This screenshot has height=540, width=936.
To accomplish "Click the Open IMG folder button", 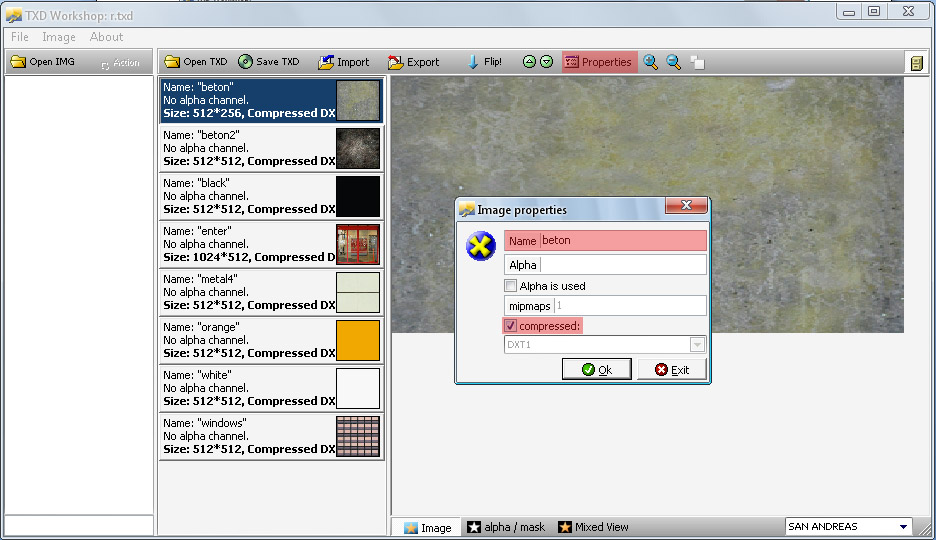I will pyautogui.click(x=43, y=62).
